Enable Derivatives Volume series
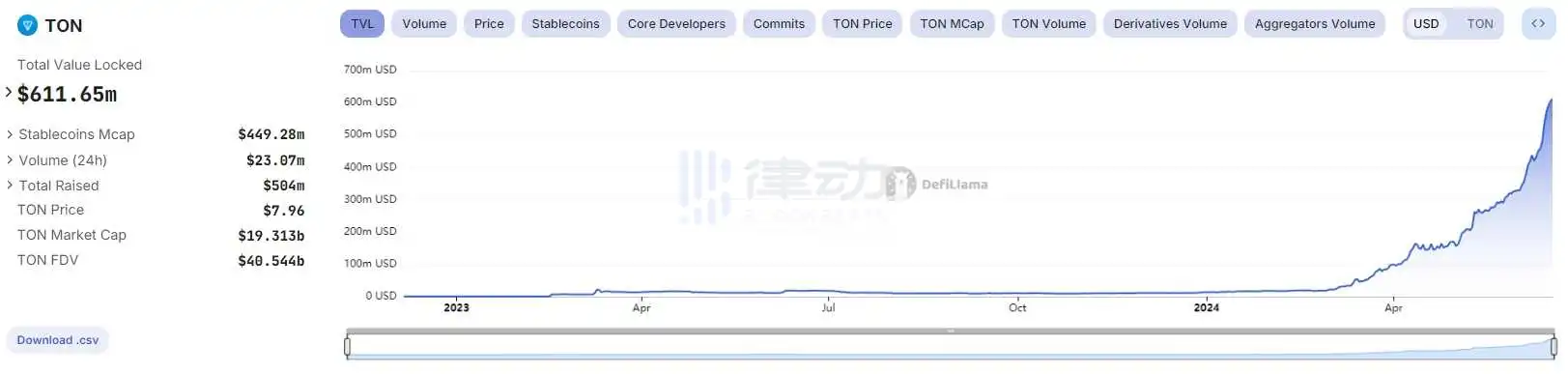The width and height of the screenshot is (1568, 374). pos(1170,23)
